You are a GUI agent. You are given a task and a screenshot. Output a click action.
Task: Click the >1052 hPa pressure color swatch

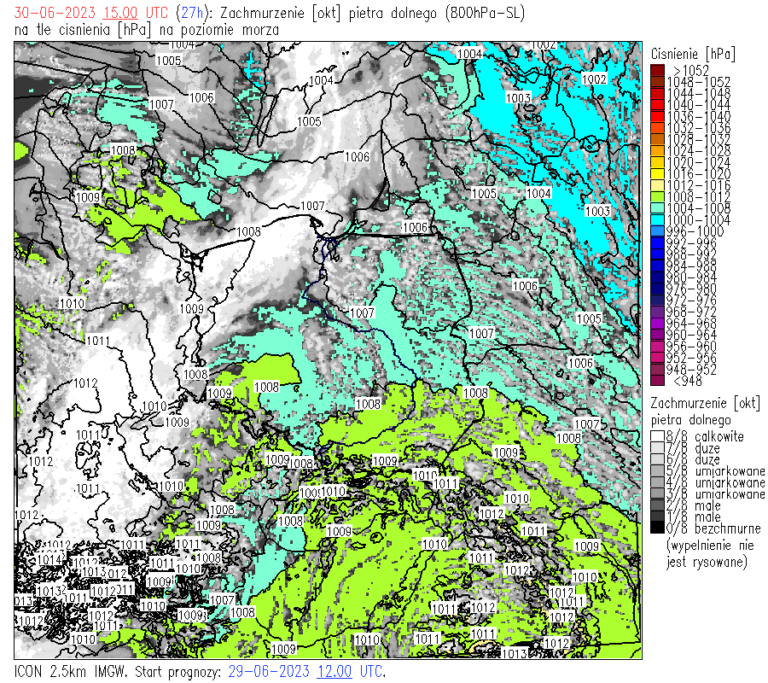[x=655, y=70]
